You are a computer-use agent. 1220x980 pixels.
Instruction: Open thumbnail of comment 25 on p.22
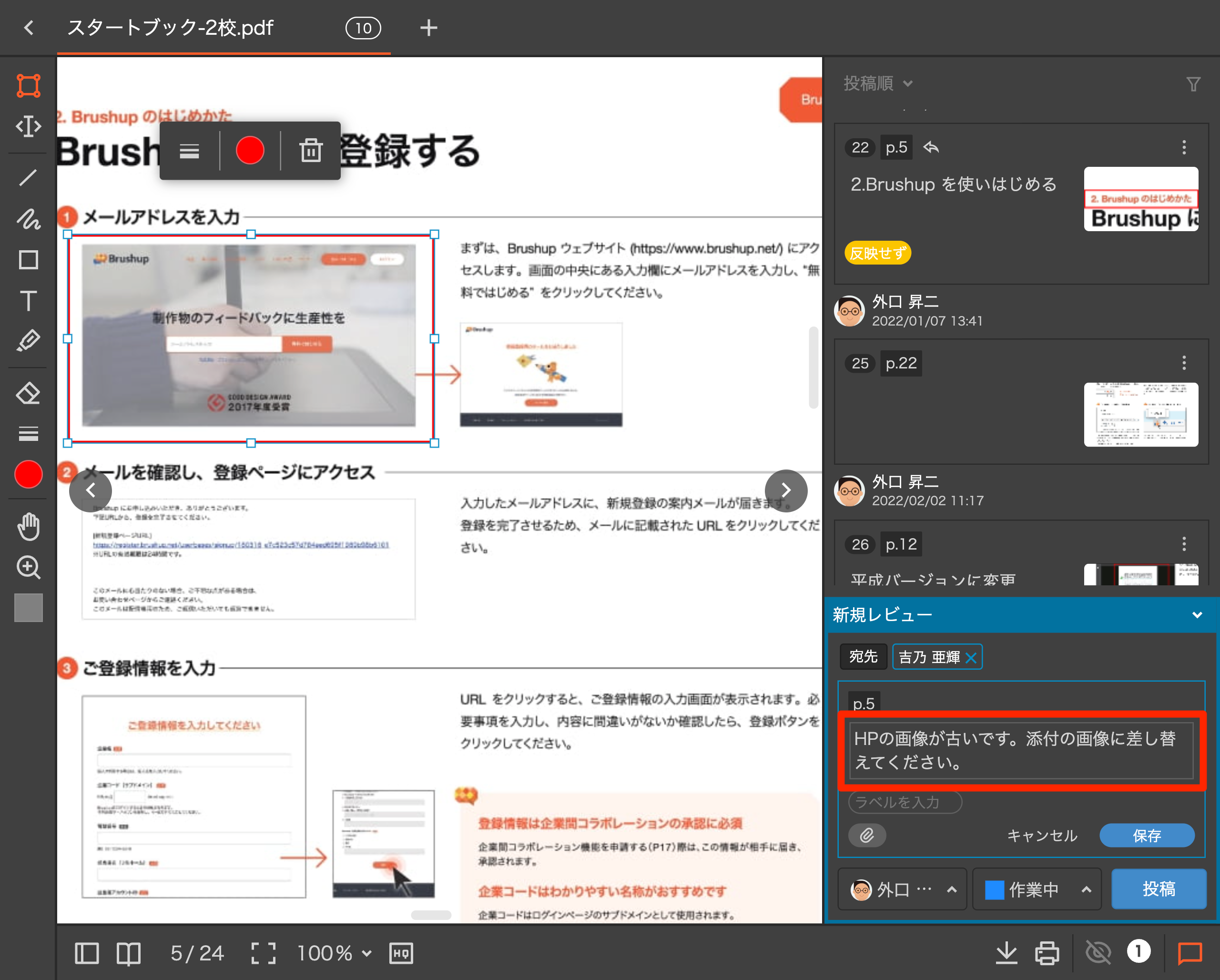(x=1141, y=415)
